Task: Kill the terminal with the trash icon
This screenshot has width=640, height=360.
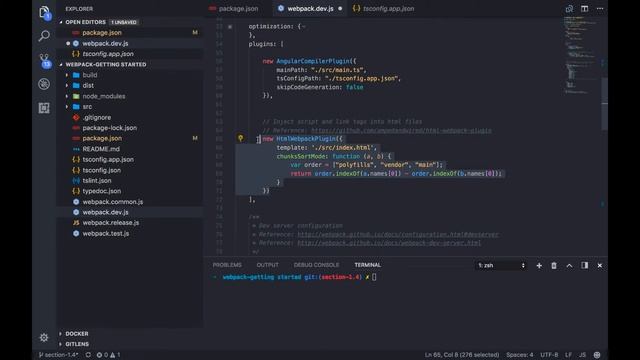Action: click(554, 266)
